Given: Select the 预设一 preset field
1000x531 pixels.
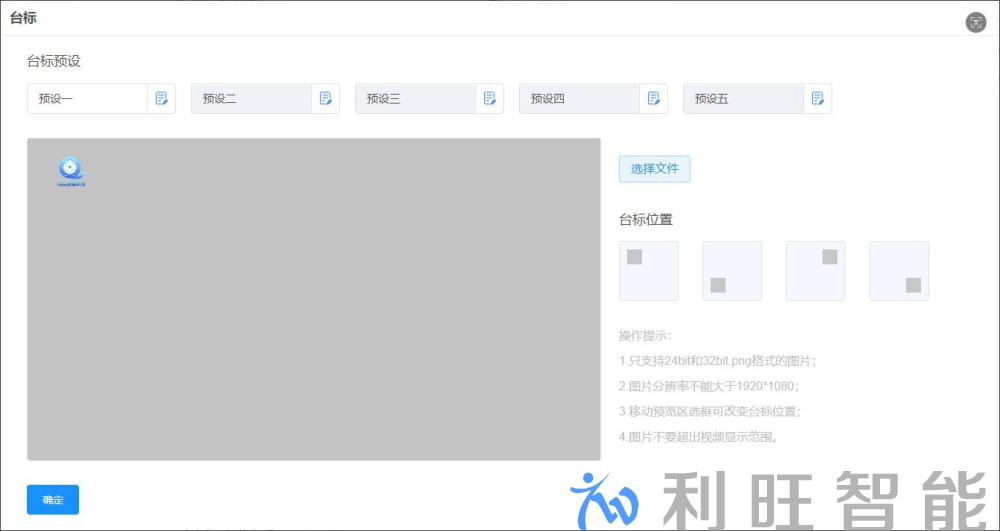Looking at the screenshot, I should click(x=87, y=99).
